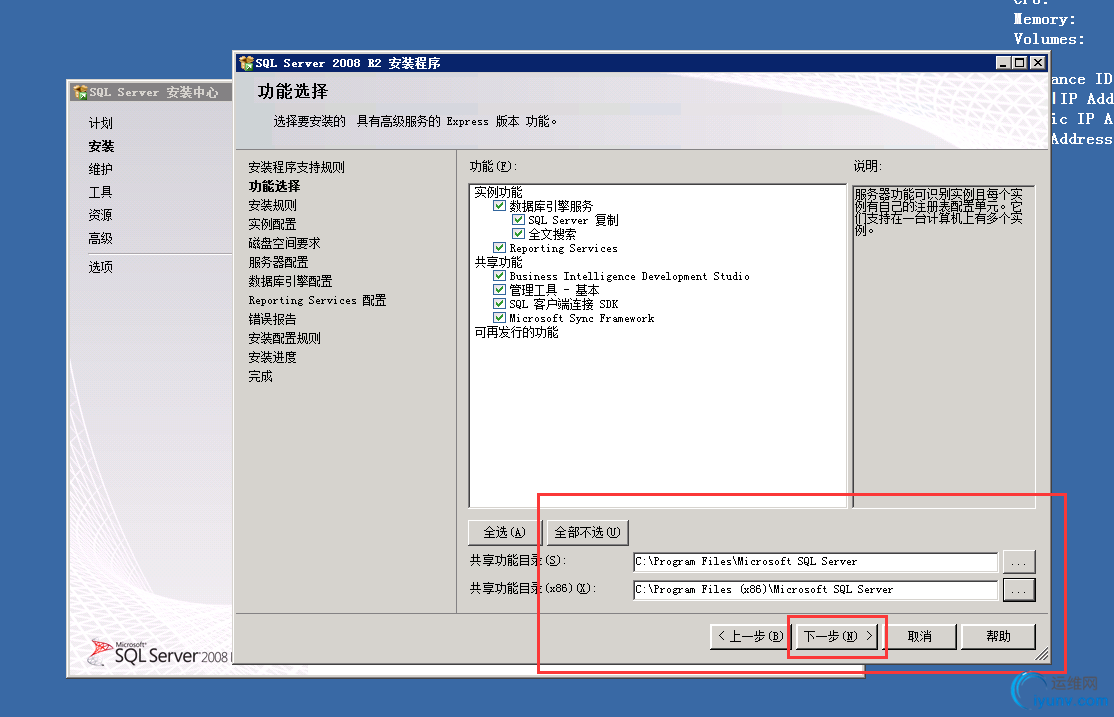Viewport: 1114px width, 717px height.
Task: Uncheck SQL Server 复制 feature
Action: 519,220
